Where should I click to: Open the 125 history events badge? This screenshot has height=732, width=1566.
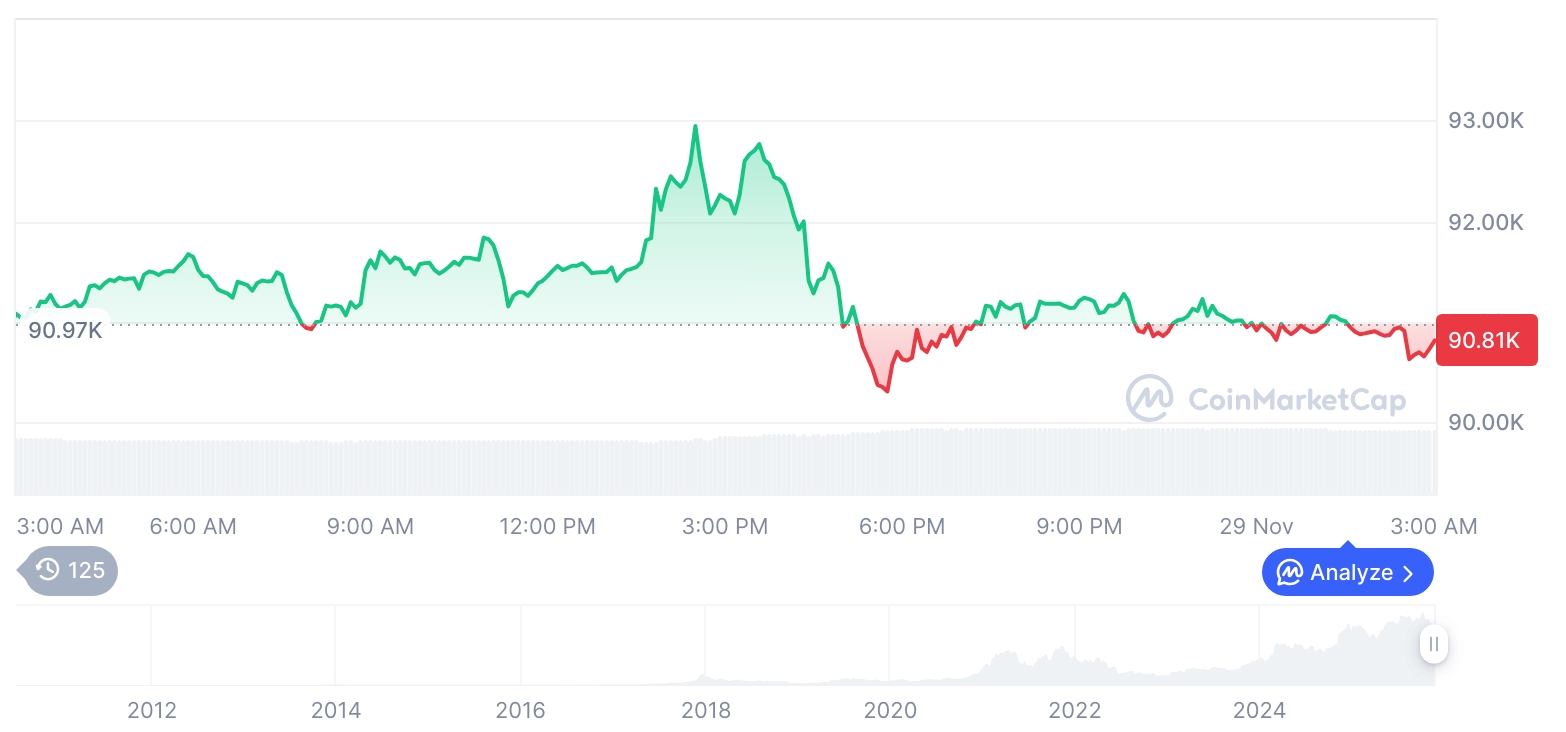click(70, 570)
